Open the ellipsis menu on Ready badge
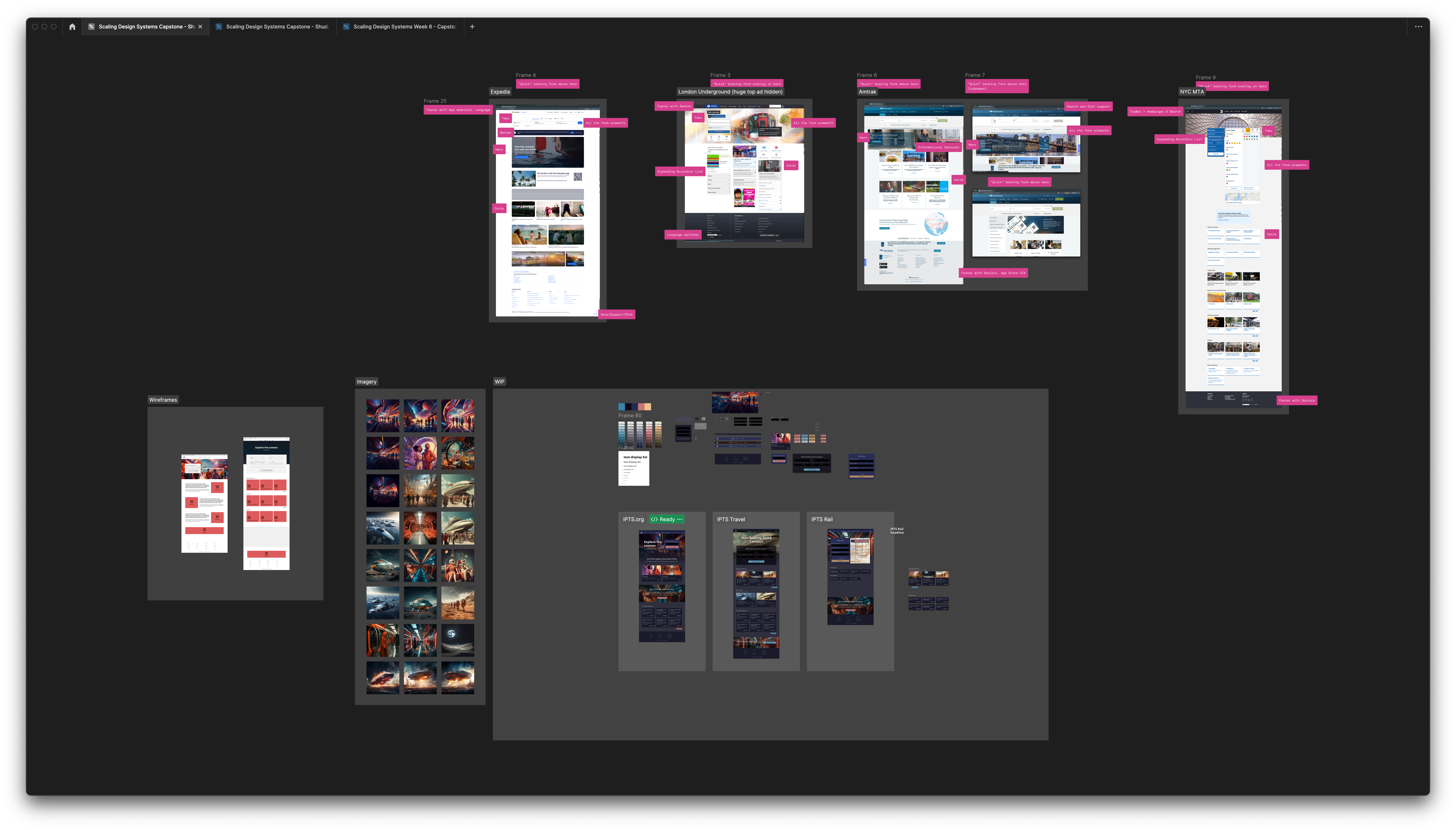Viewport: 1456px width, 830px height. [x=679, y=519]
